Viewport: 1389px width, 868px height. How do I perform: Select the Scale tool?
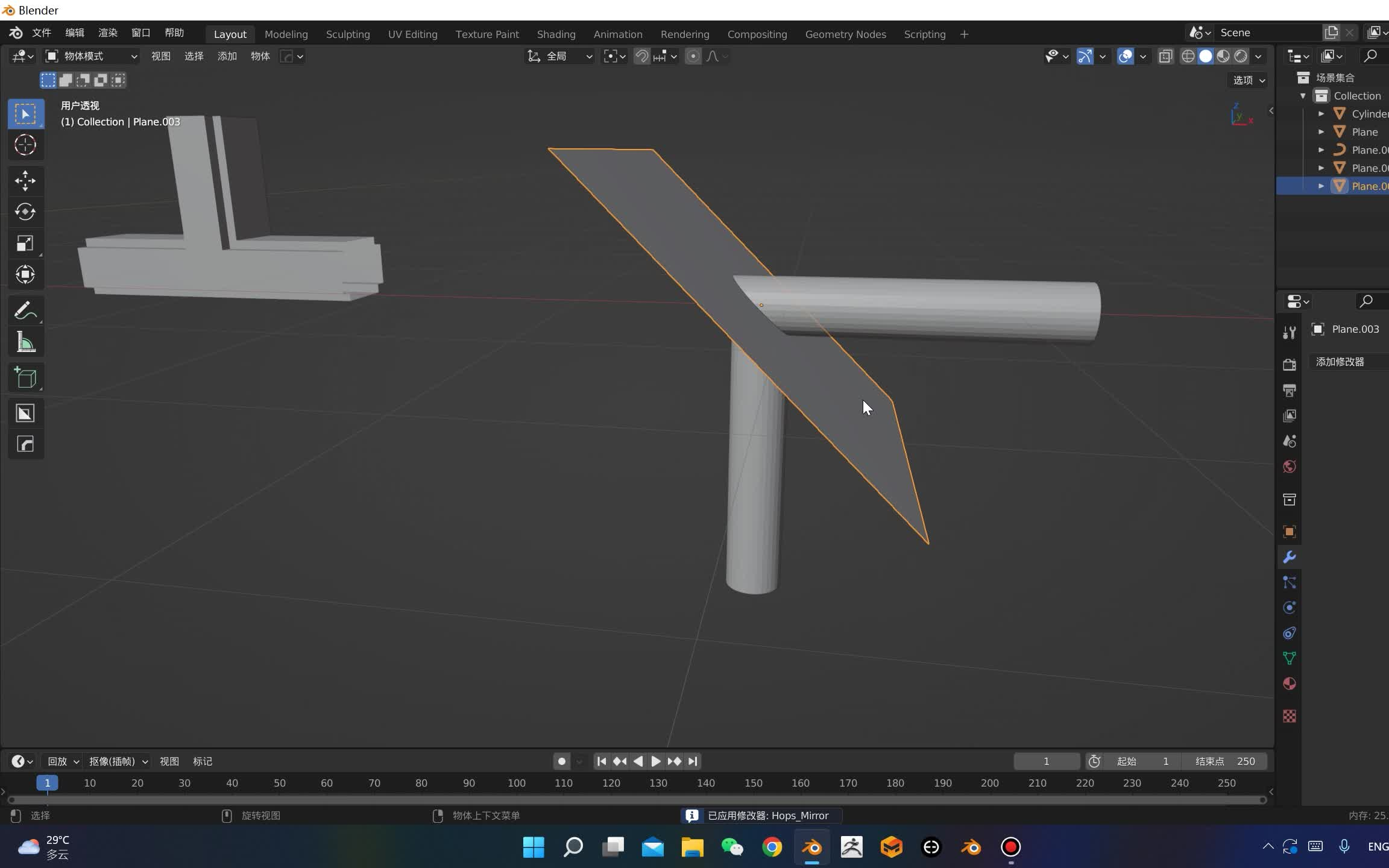click(25, 243)
